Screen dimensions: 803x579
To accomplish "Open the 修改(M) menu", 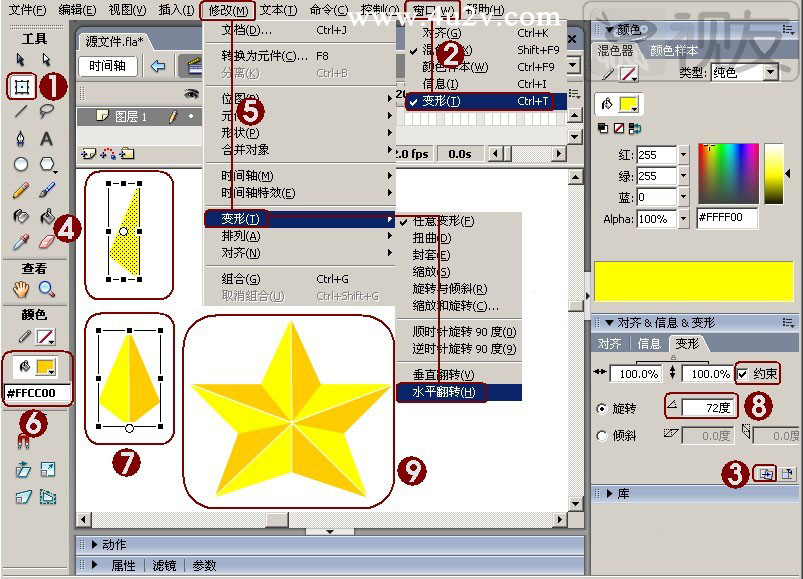I will (228, 10).
